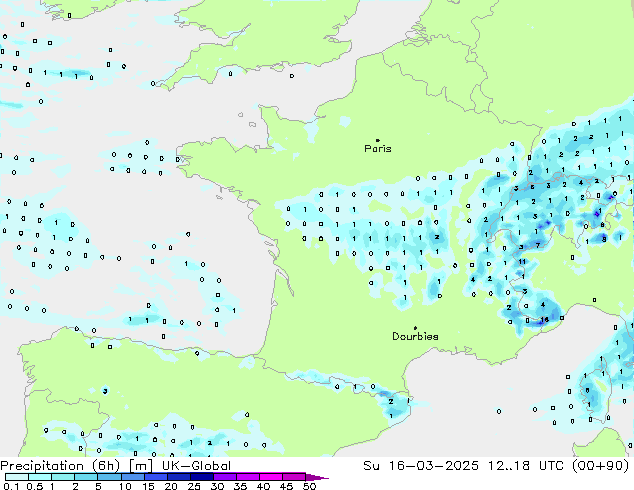
Task: Click the '0.5' legend value label
Action: pyautogui.click(x=35, y=486)
